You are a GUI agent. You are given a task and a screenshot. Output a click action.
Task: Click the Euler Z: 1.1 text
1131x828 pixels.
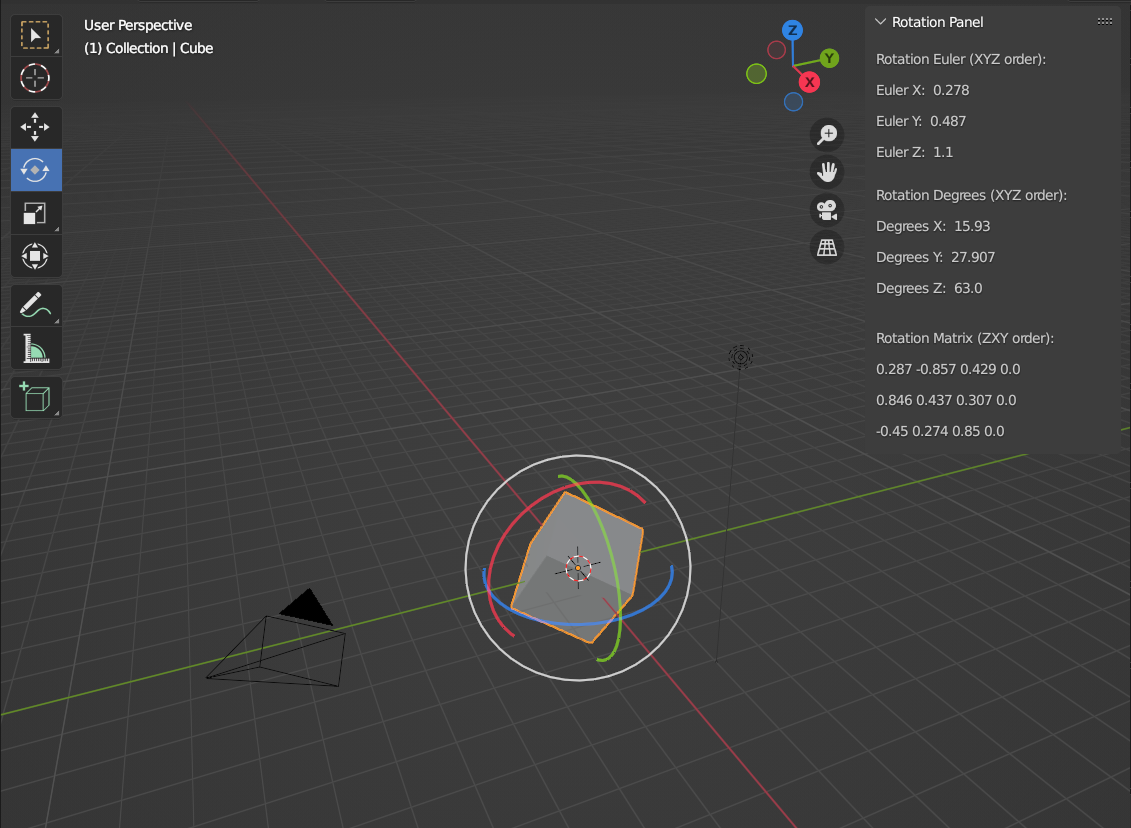click(915, 152)
